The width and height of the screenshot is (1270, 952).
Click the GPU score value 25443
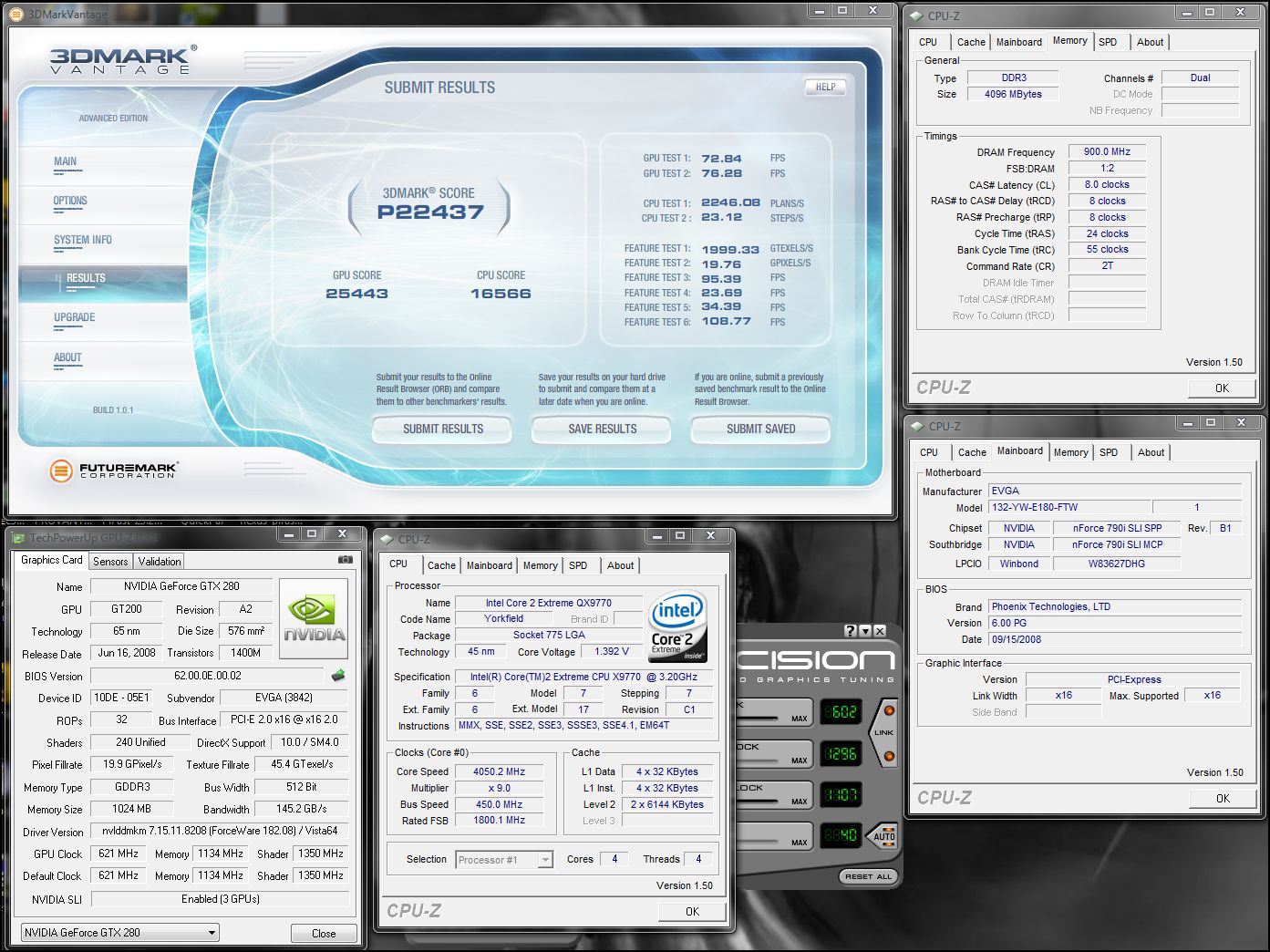point(356,294)
